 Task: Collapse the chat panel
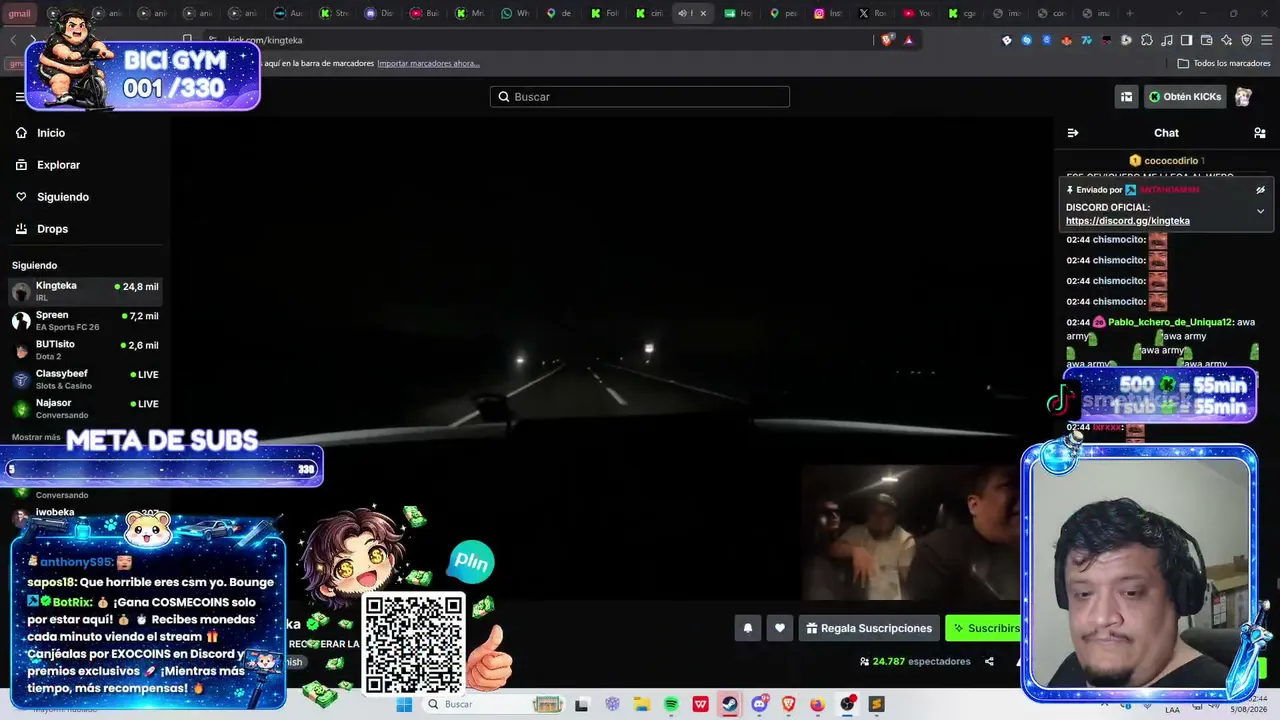[x=1073, y=133]
